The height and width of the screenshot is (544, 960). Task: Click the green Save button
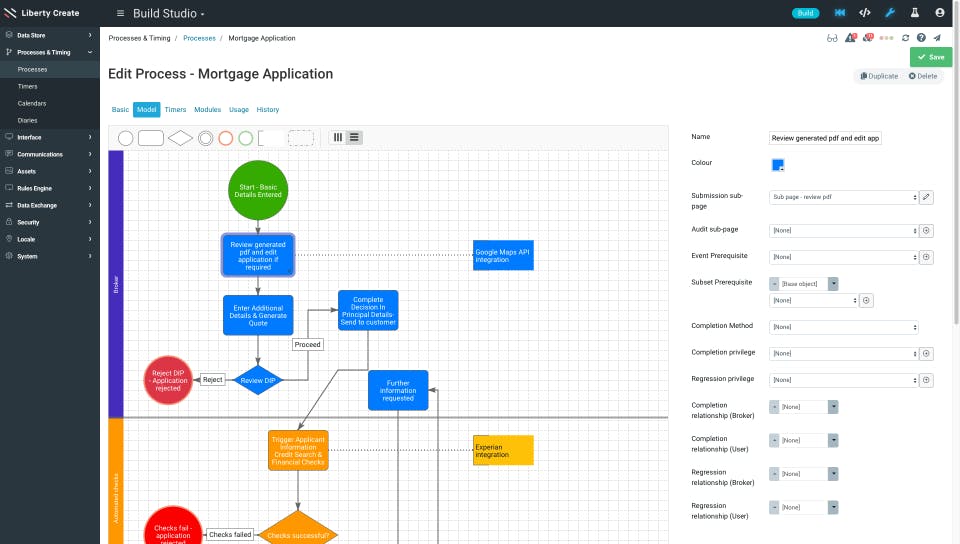point(931,57)
